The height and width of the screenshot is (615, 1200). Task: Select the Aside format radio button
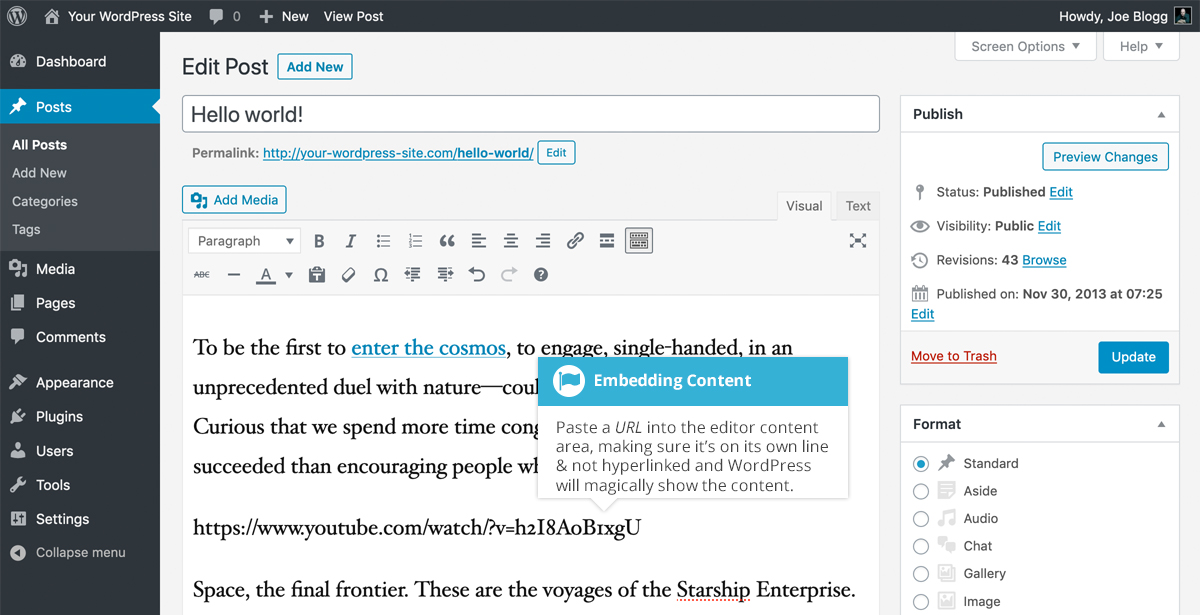(921, 491)
